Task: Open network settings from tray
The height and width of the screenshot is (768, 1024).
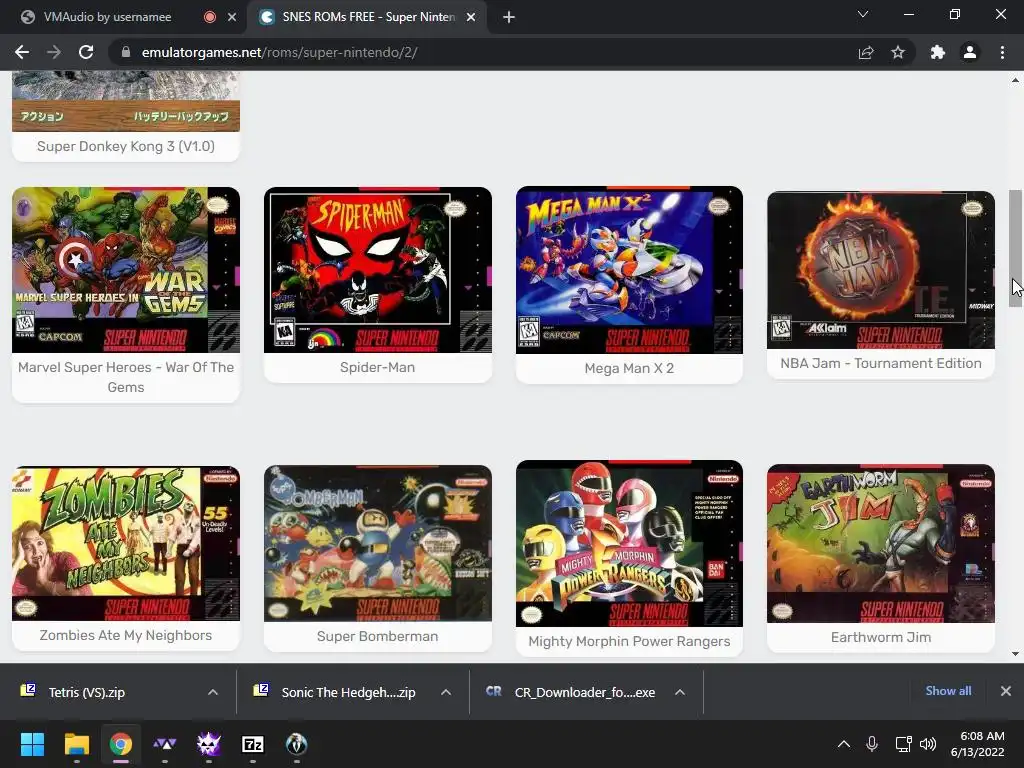Action: point(903,744)
